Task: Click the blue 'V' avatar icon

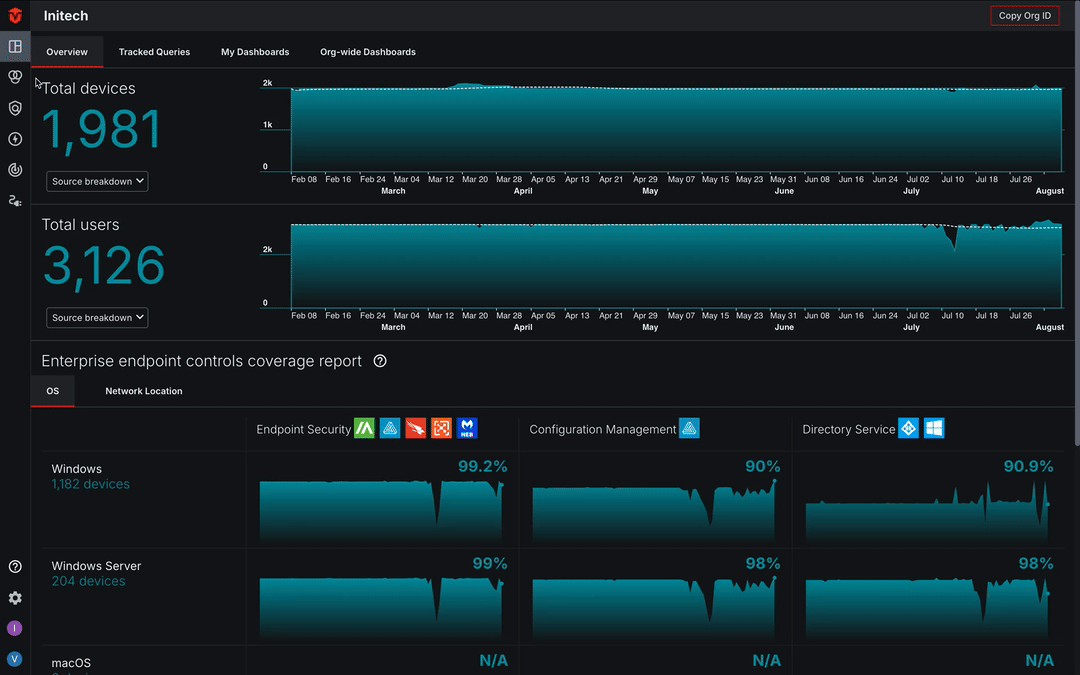Action: pyautogui.click(x=14, y=659)
